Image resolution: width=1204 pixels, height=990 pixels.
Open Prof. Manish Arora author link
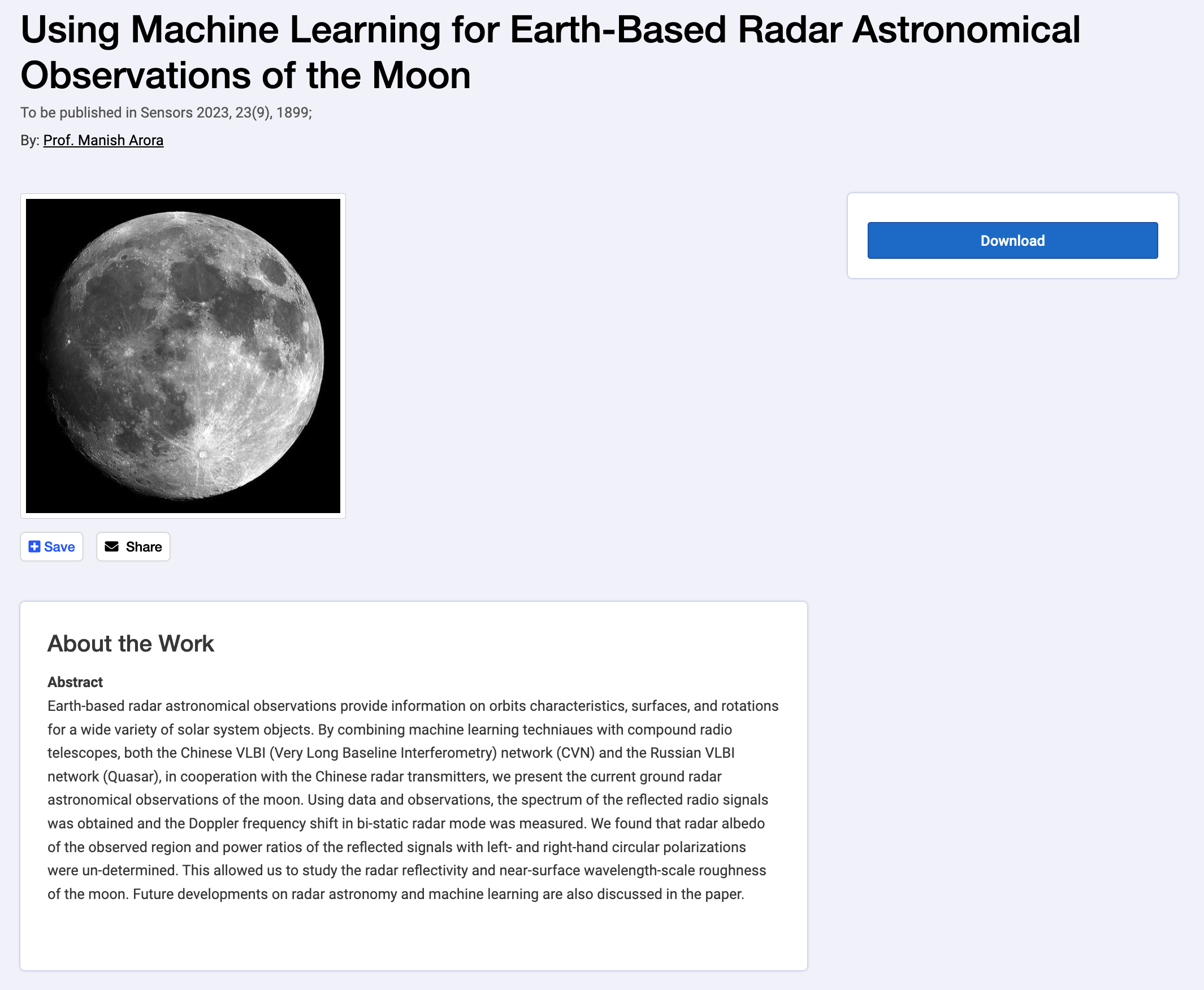coord(103,140)
